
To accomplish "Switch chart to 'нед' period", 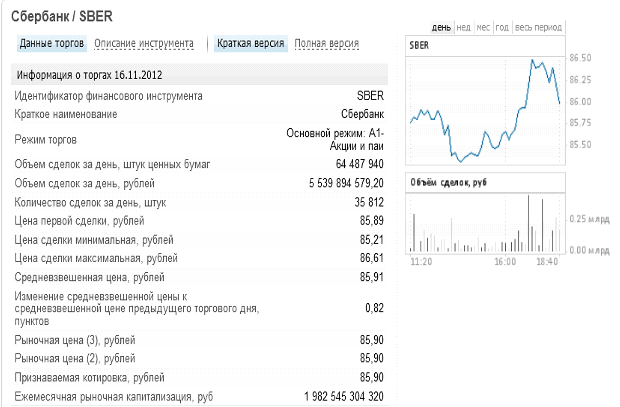I will 463,28.
